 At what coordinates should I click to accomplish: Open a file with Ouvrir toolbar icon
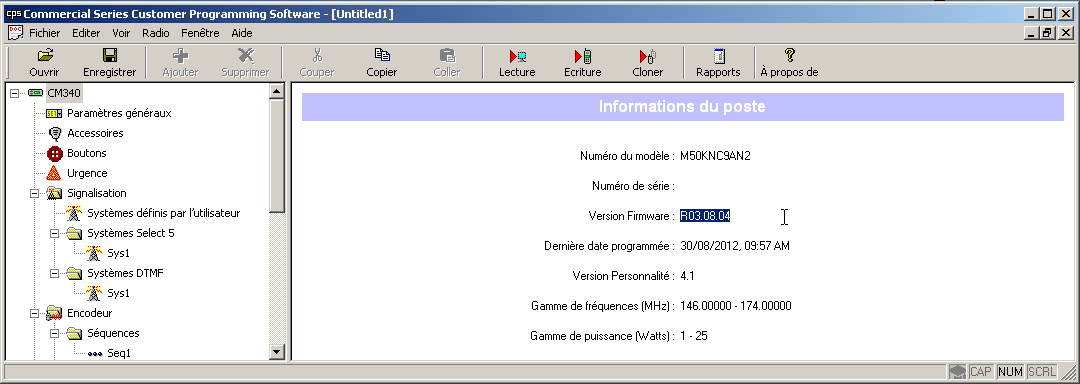pyautogui.click(x=44, y=56)
